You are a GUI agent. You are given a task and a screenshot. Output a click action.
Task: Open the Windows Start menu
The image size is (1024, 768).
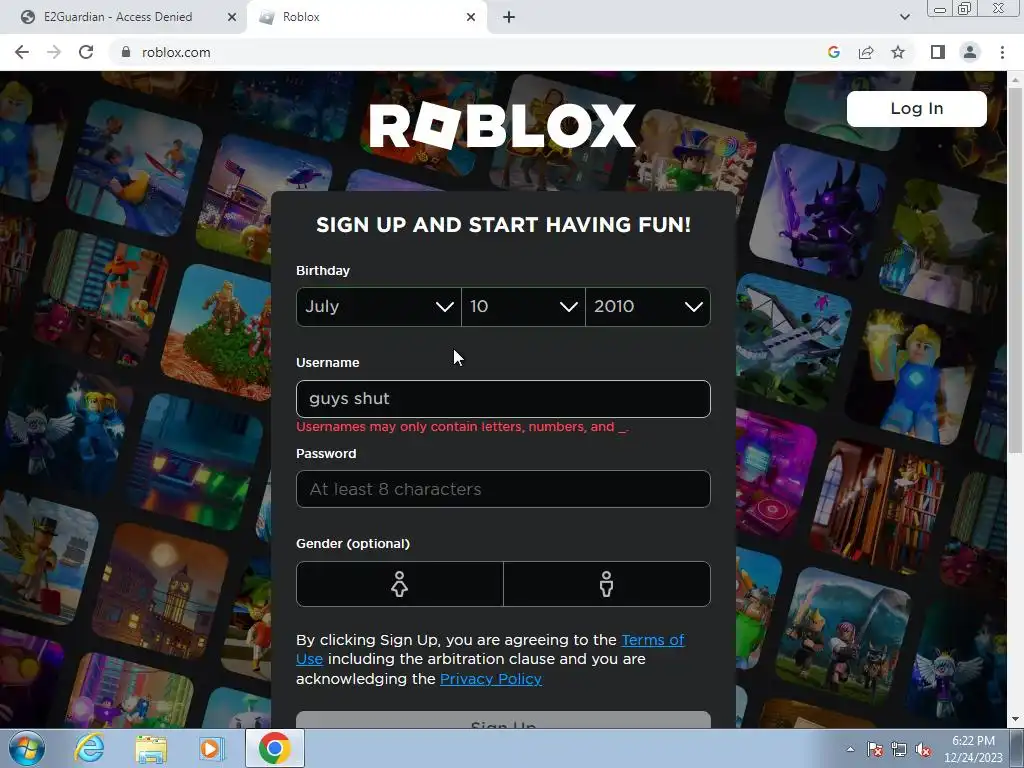click(27, 748)
